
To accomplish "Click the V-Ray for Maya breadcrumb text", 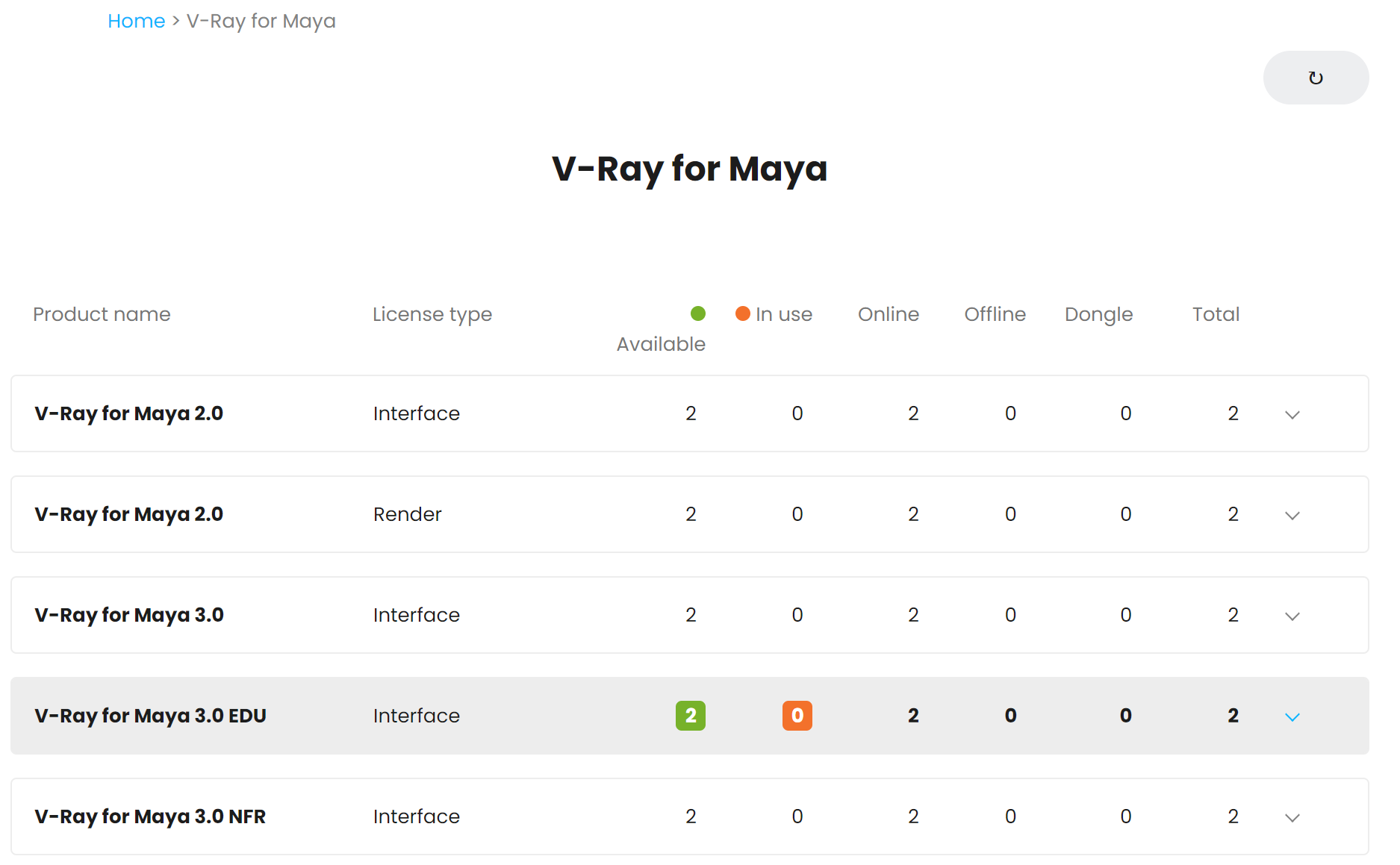I will tap(261, 21).
